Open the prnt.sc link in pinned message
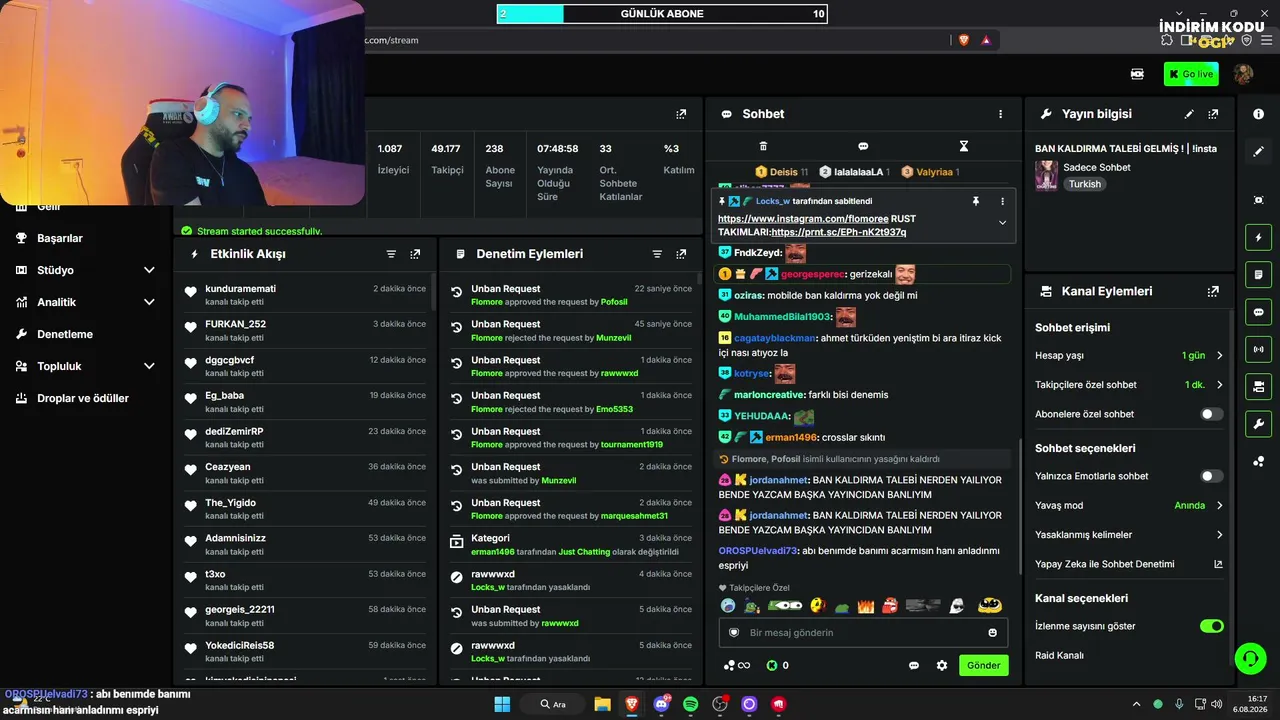The image size is (1280, 720). (x=839, y=232)
